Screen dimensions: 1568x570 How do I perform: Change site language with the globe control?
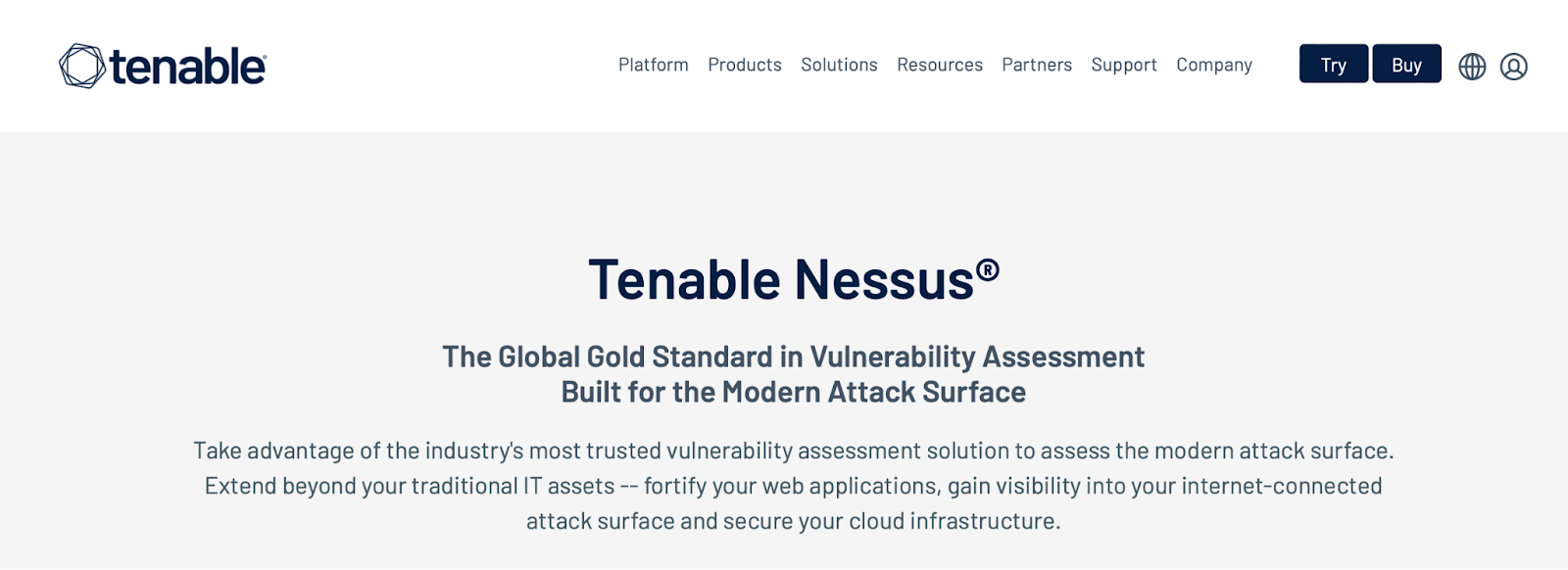coord(1473,66)
